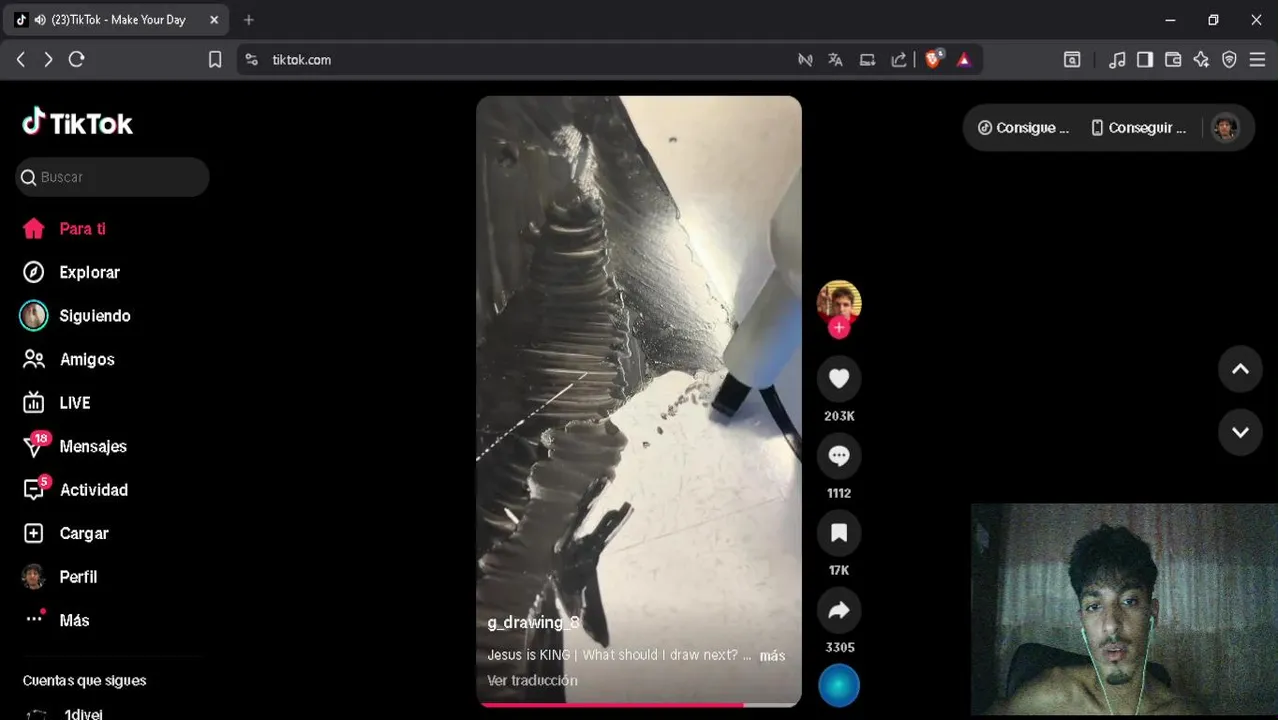1278x720 pixels.
Task: Click the browser music note icon
Action: click(x=1118, y=60)
